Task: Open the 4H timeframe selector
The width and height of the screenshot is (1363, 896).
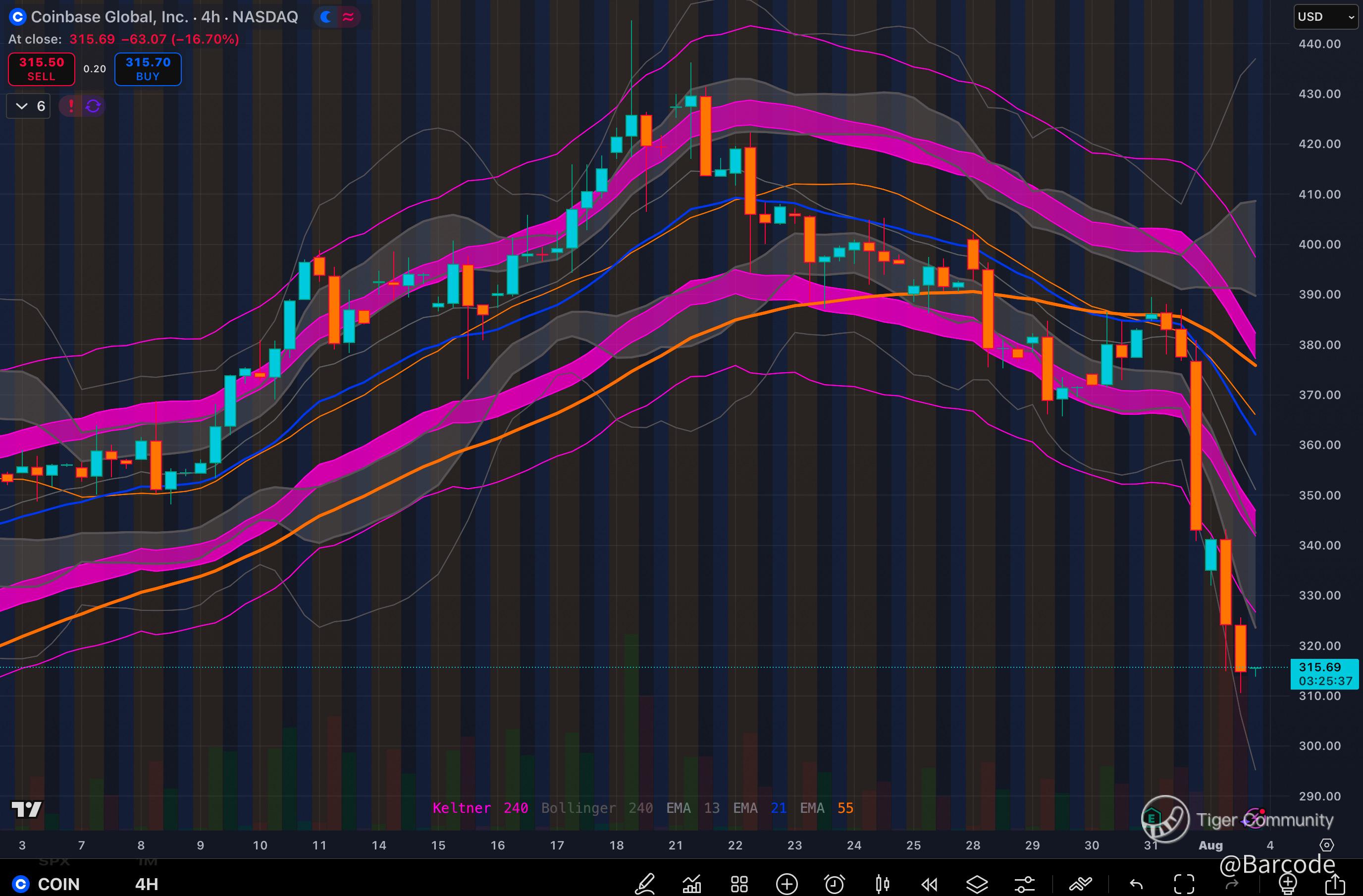Action: (x=146, y=884)
